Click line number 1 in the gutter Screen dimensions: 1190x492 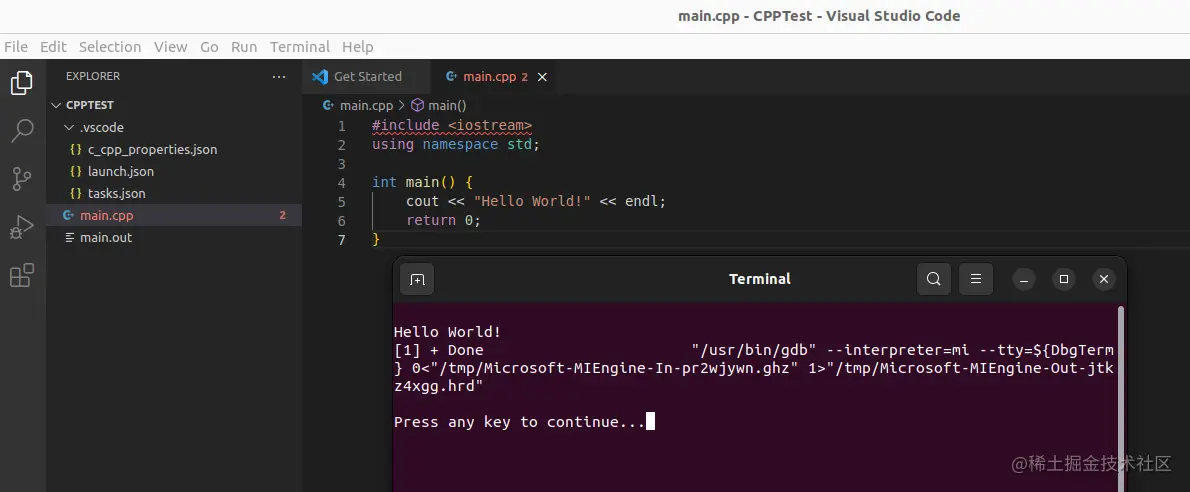pyautogui.click(x=342, y=126)
